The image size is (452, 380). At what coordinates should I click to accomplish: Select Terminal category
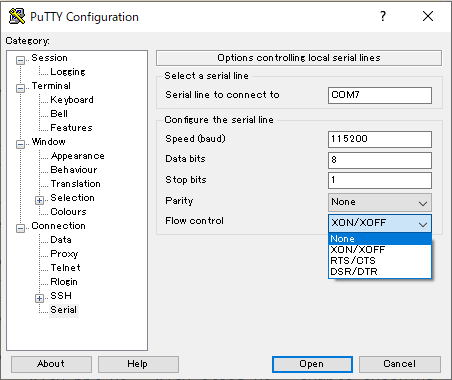[x=51, y=86]
